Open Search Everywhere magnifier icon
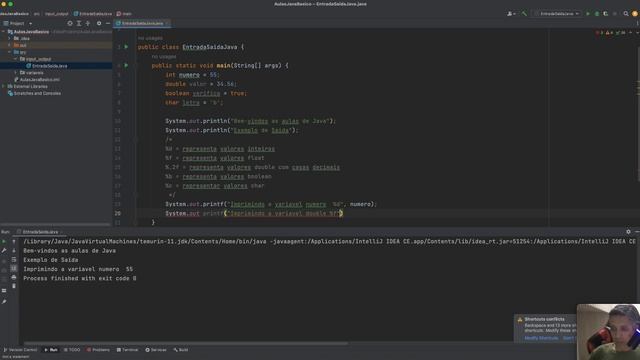Image resolution: width=640 pixels, height=360 pixels. coord(626,14)
